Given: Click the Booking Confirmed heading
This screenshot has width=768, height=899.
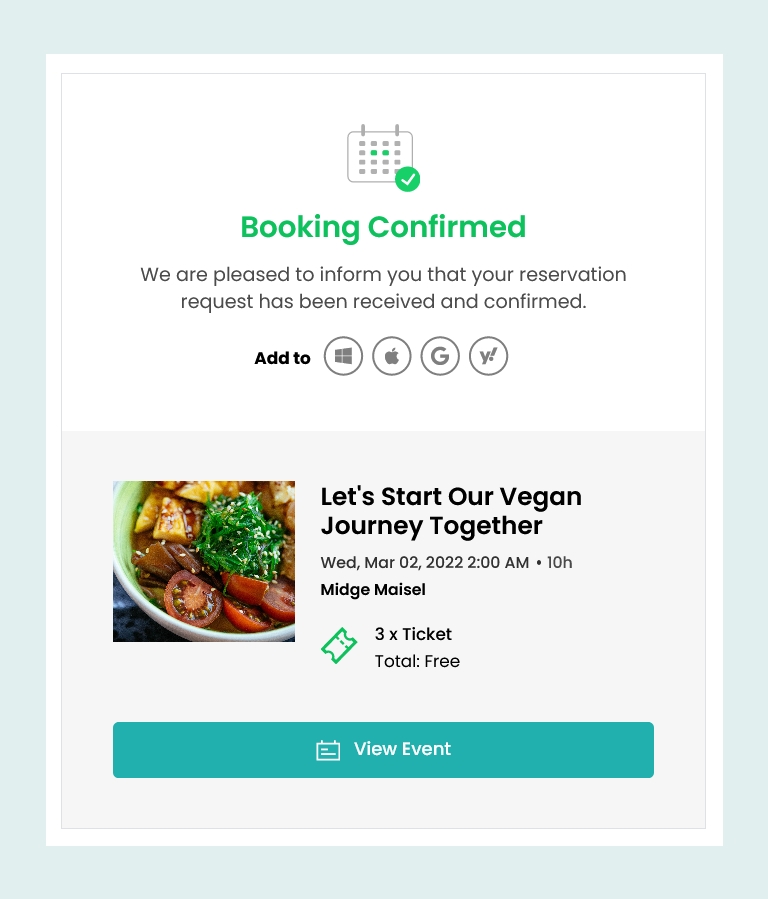Looking at the screenshot, I should (x=383, y=227).
